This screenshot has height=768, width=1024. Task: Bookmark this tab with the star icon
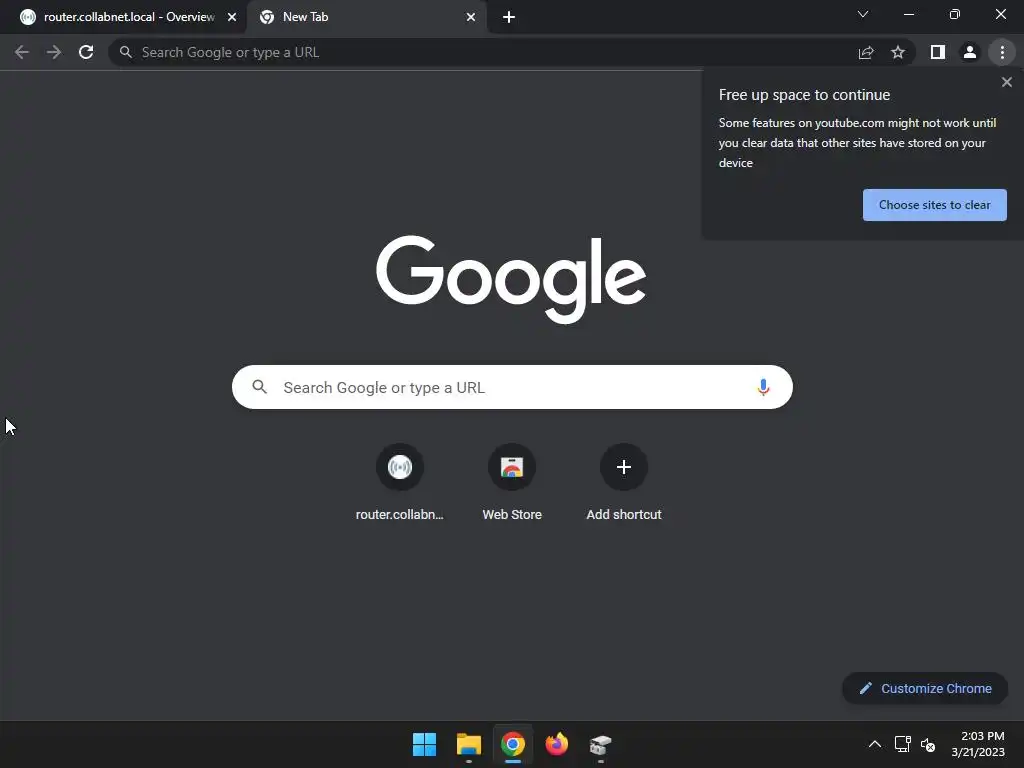(x=898, y=52)
